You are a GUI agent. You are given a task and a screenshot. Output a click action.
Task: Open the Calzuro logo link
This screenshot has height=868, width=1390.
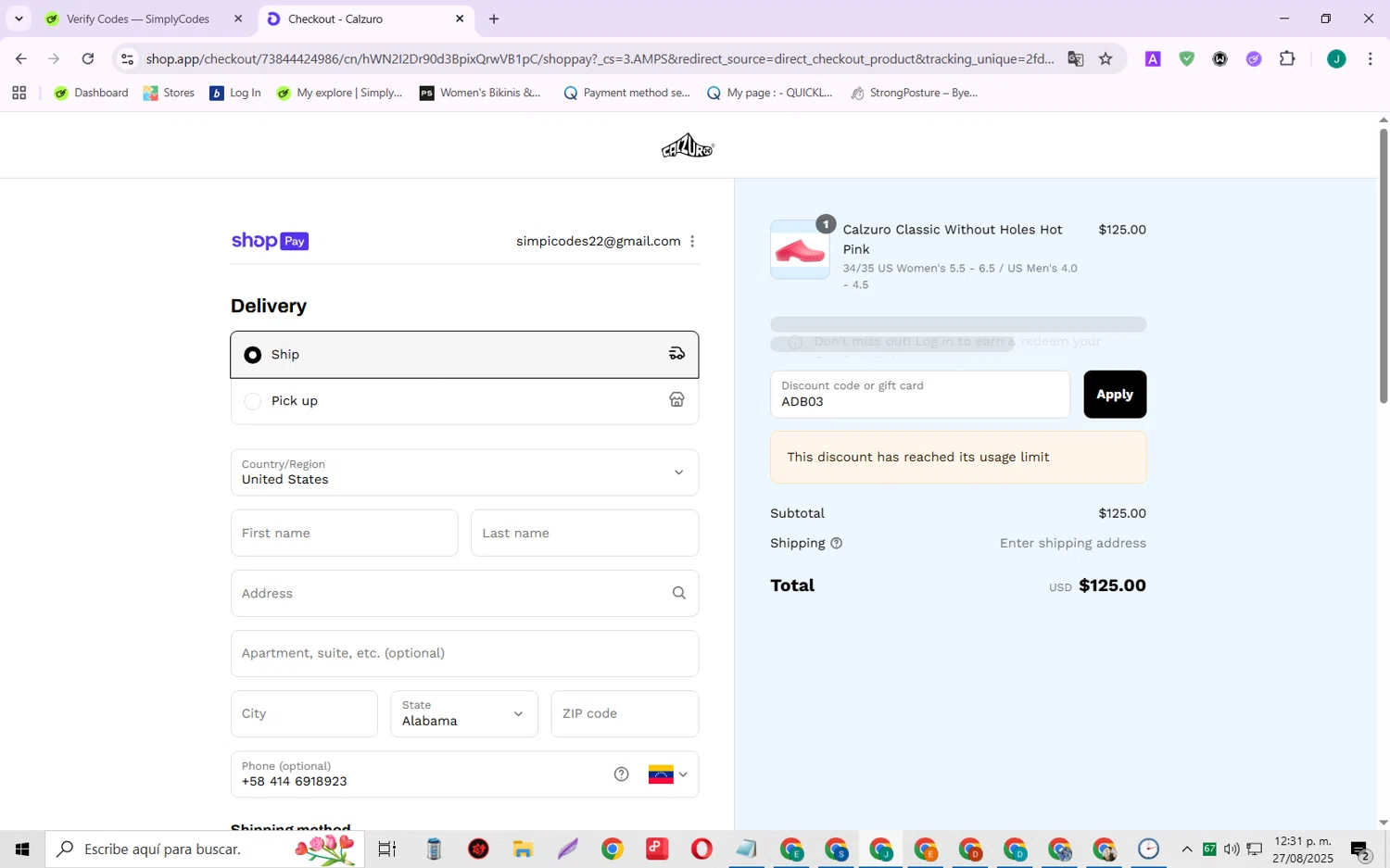click(x=688, y=146)
